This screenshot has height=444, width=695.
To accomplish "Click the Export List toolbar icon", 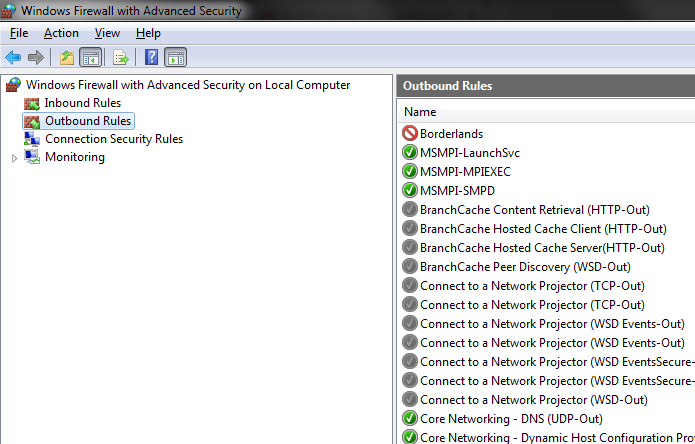I will pos(121,58).
